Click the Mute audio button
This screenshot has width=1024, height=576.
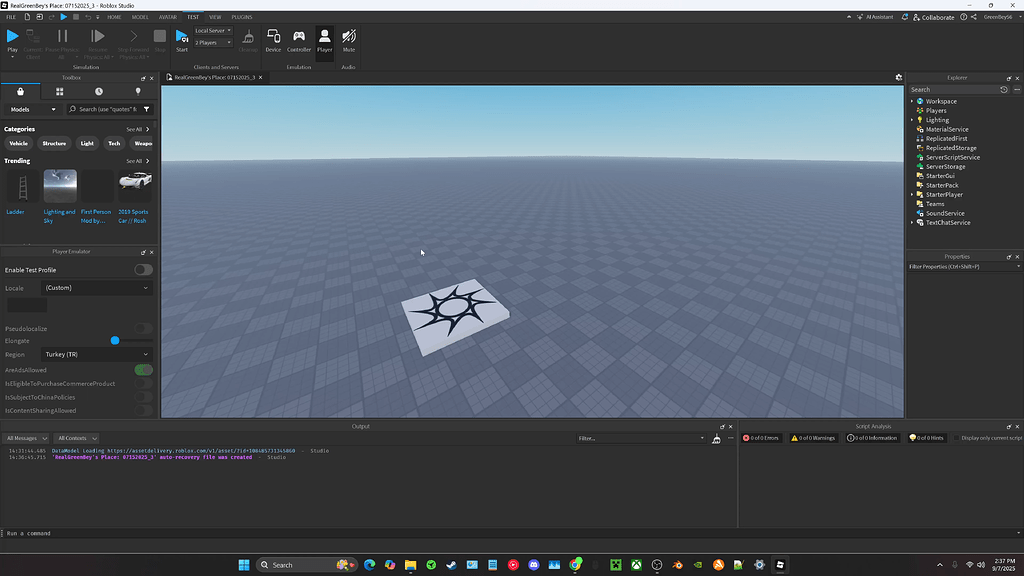pos(349,40)
